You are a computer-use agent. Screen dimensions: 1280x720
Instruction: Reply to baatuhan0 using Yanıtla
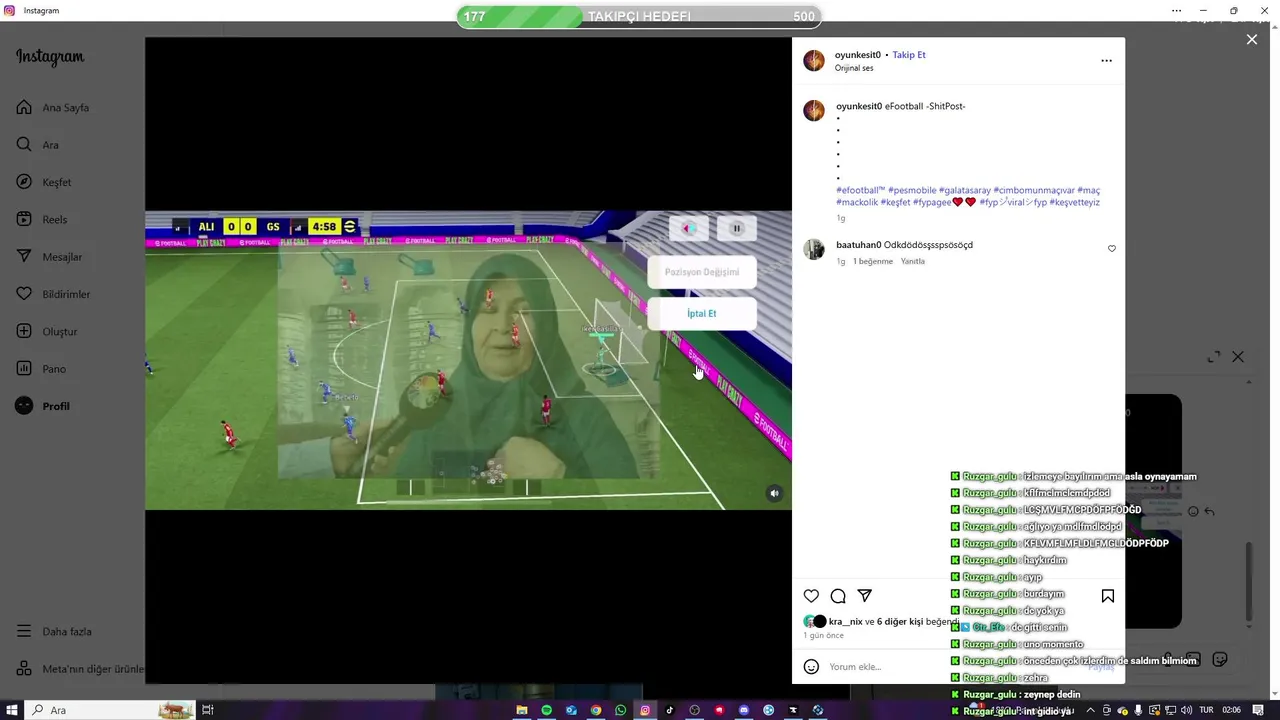click(913, 261)
